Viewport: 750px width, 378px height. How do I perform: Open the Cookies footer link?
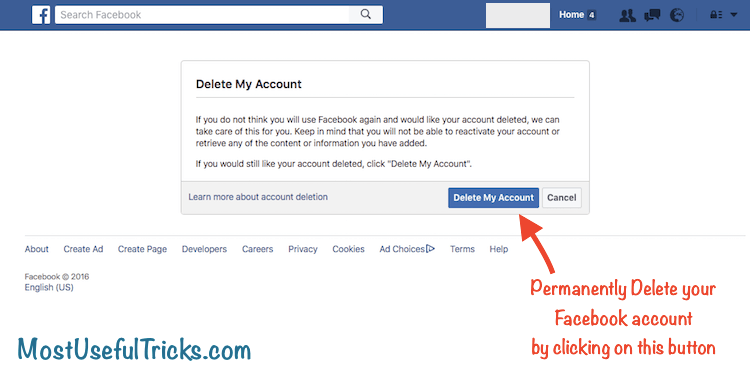(348, 249)
